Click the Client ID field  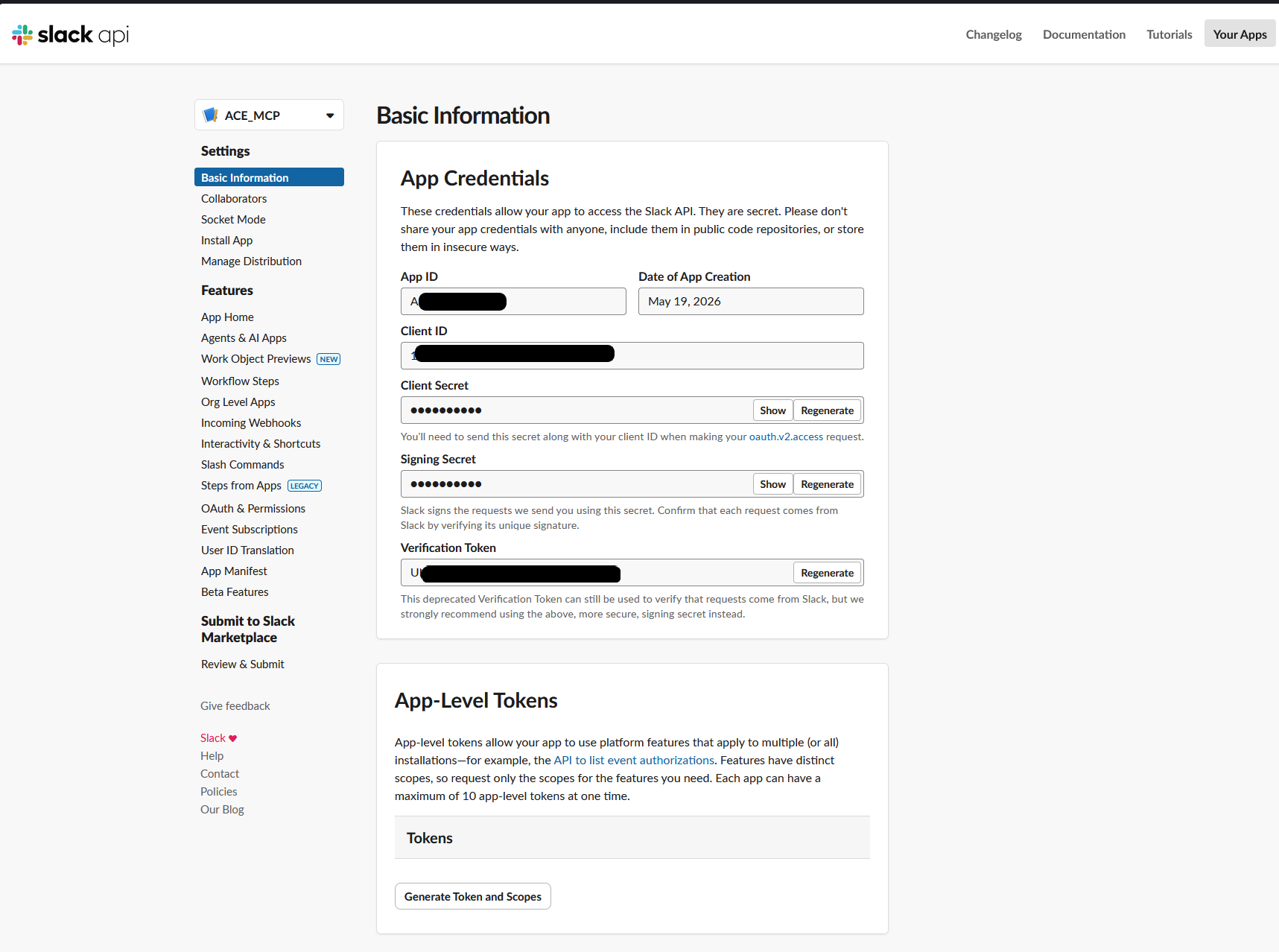tap(632, 355)
